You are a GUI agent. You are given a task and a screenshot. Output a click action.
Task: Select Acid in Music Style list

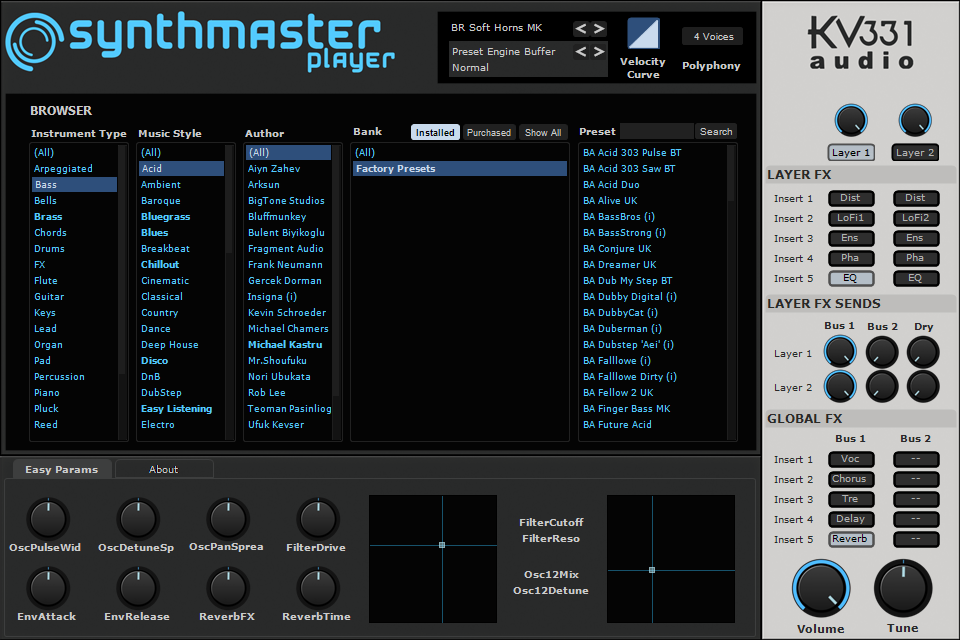click(181, 168)
